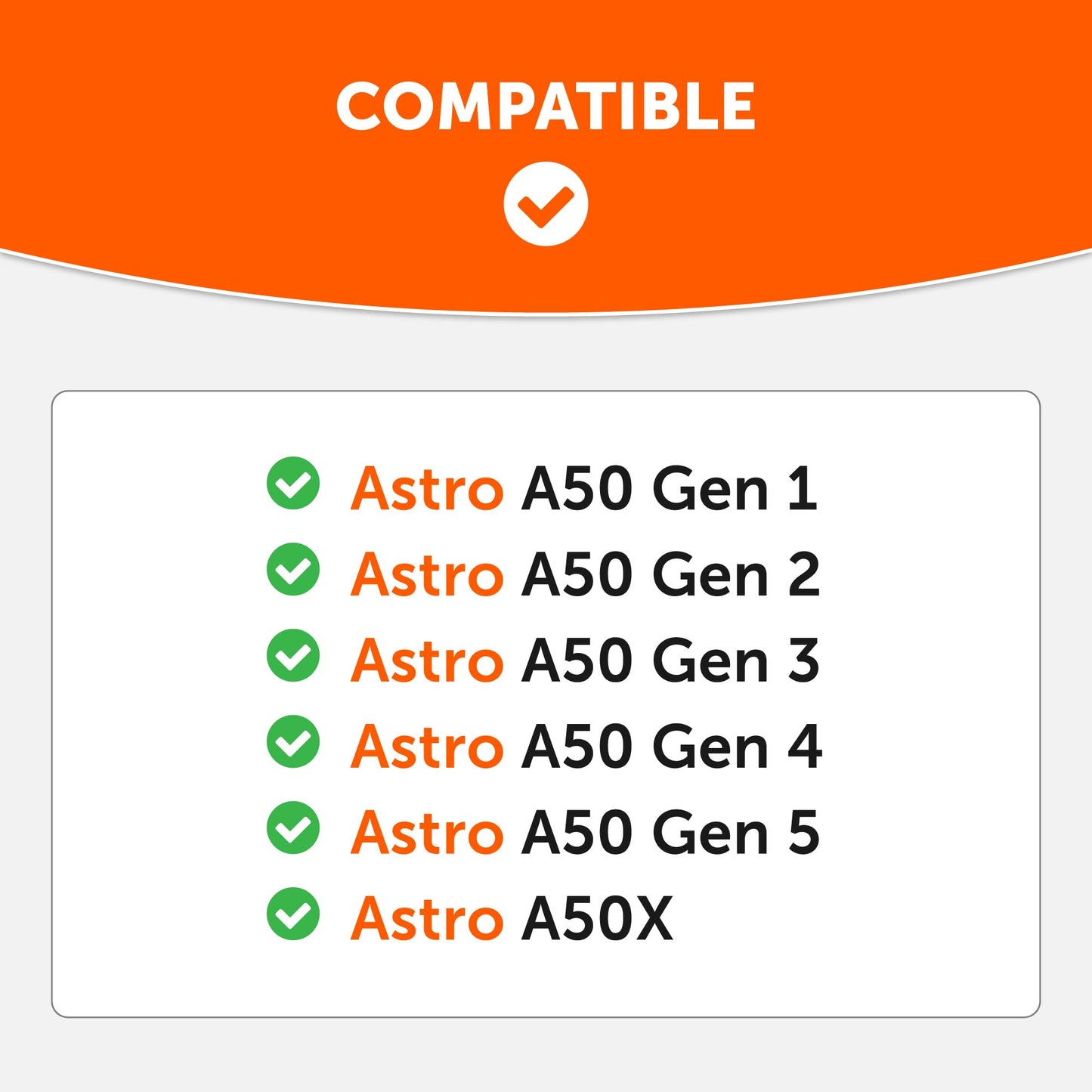The image size is (1092, 1092).
Task: Click the orange Astro word in A50X row
Action: coord(427,920)
